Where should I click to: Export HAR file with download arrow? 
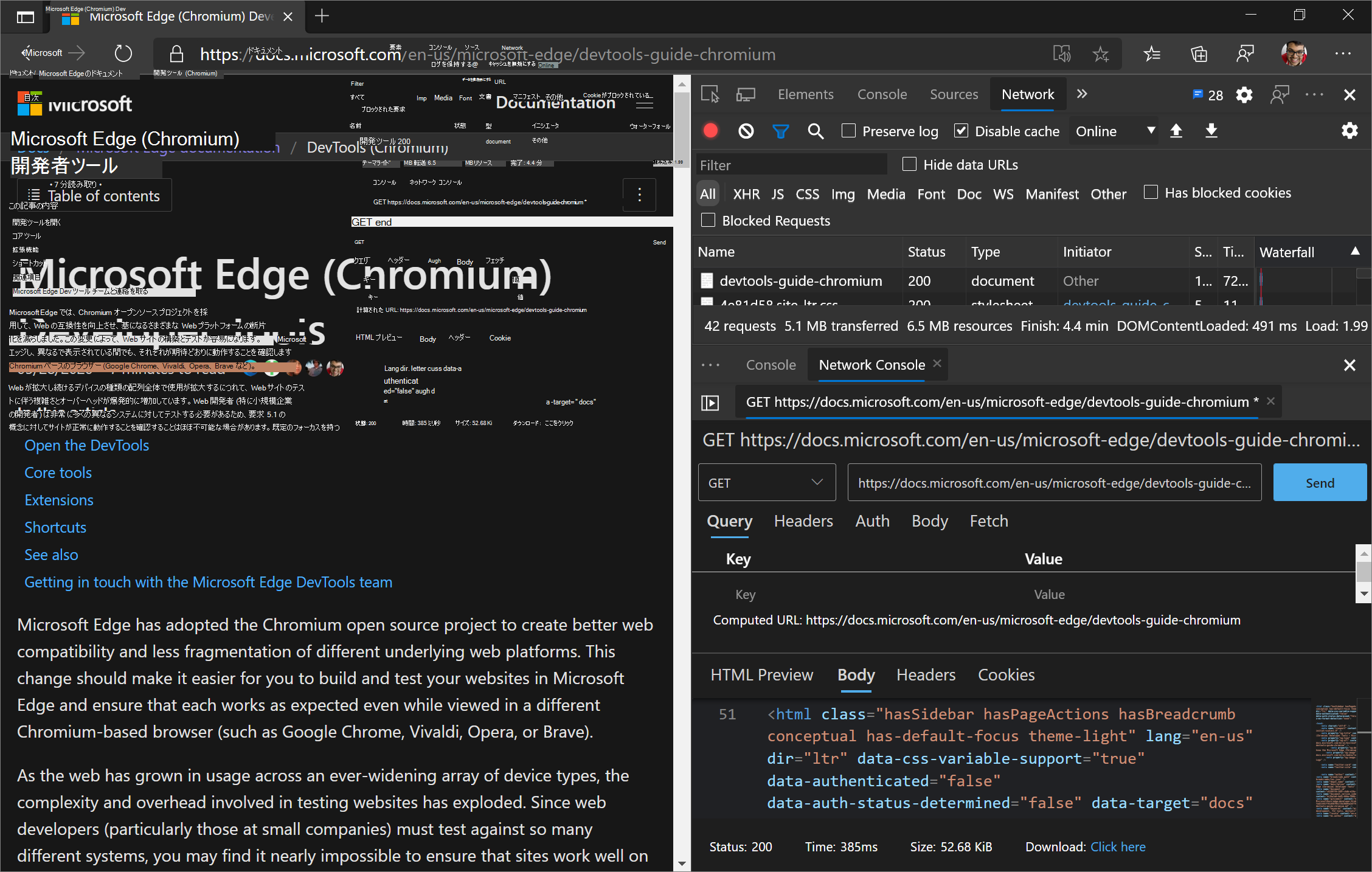1211,131
